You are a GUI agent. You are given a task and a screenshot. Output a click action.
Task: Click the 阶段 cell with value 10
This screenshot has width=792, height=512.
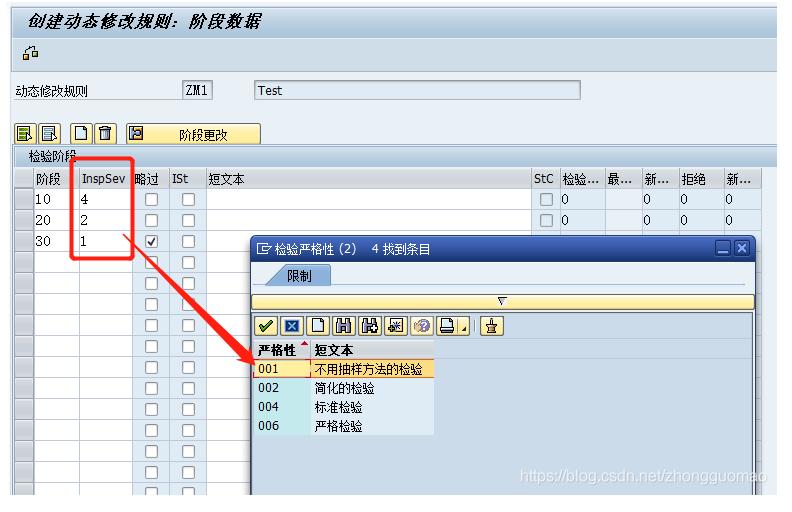click(x=56, y=199)
